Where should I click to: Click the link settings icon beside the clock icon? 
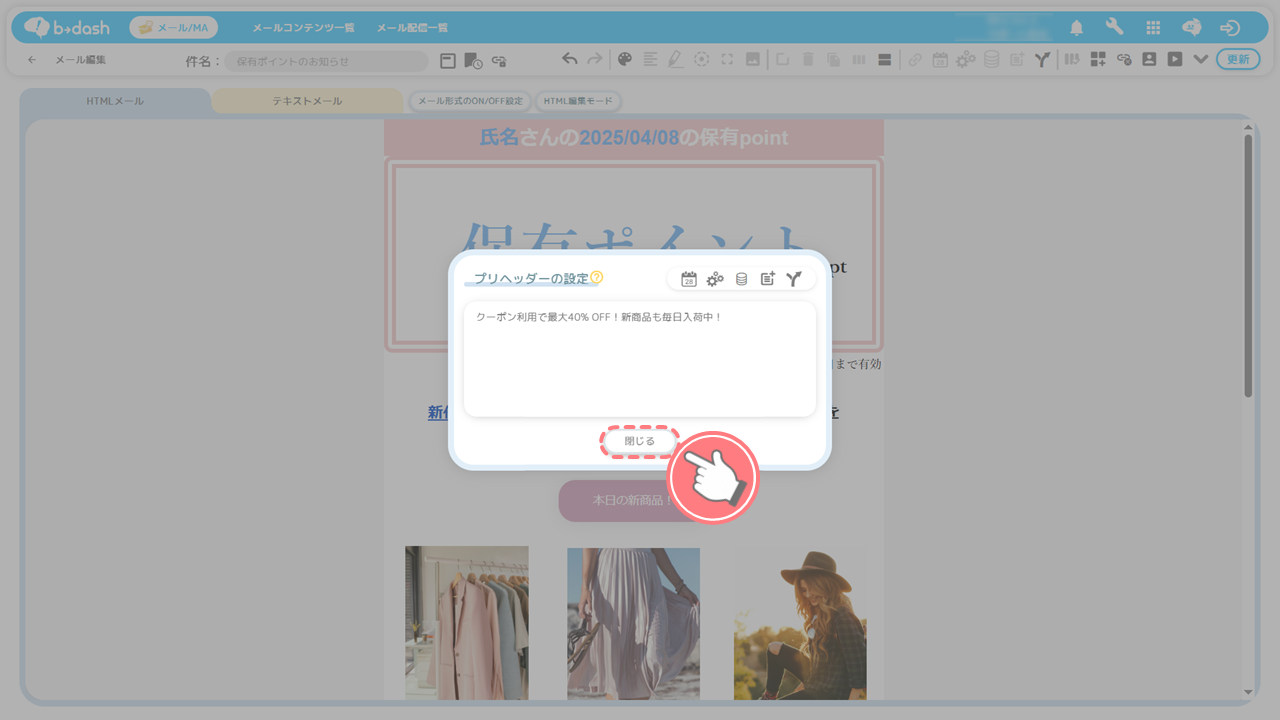[x=498, y=61]
